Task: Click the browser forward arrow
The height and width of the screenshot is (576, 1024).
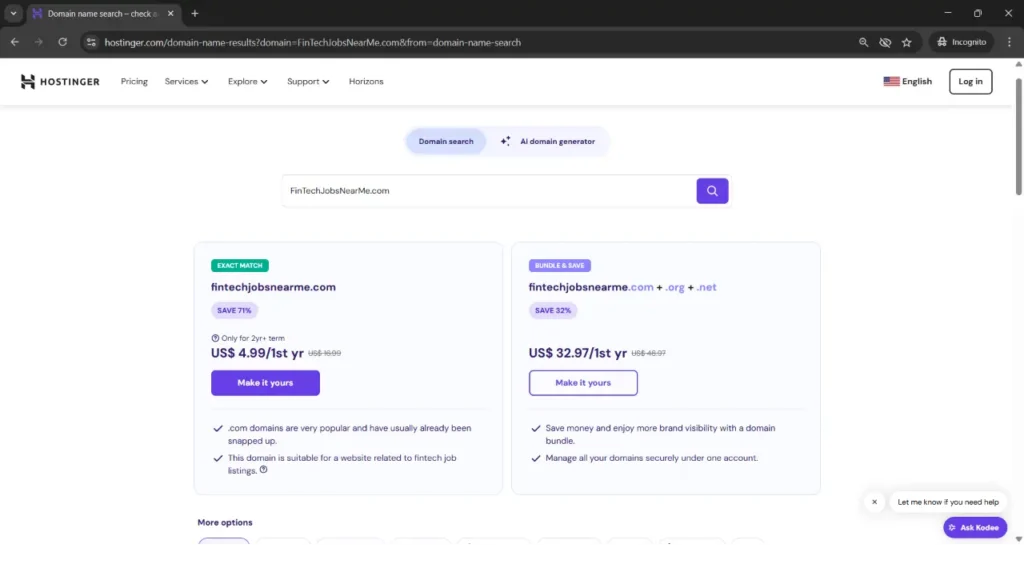Action: (x=39, y=42)
